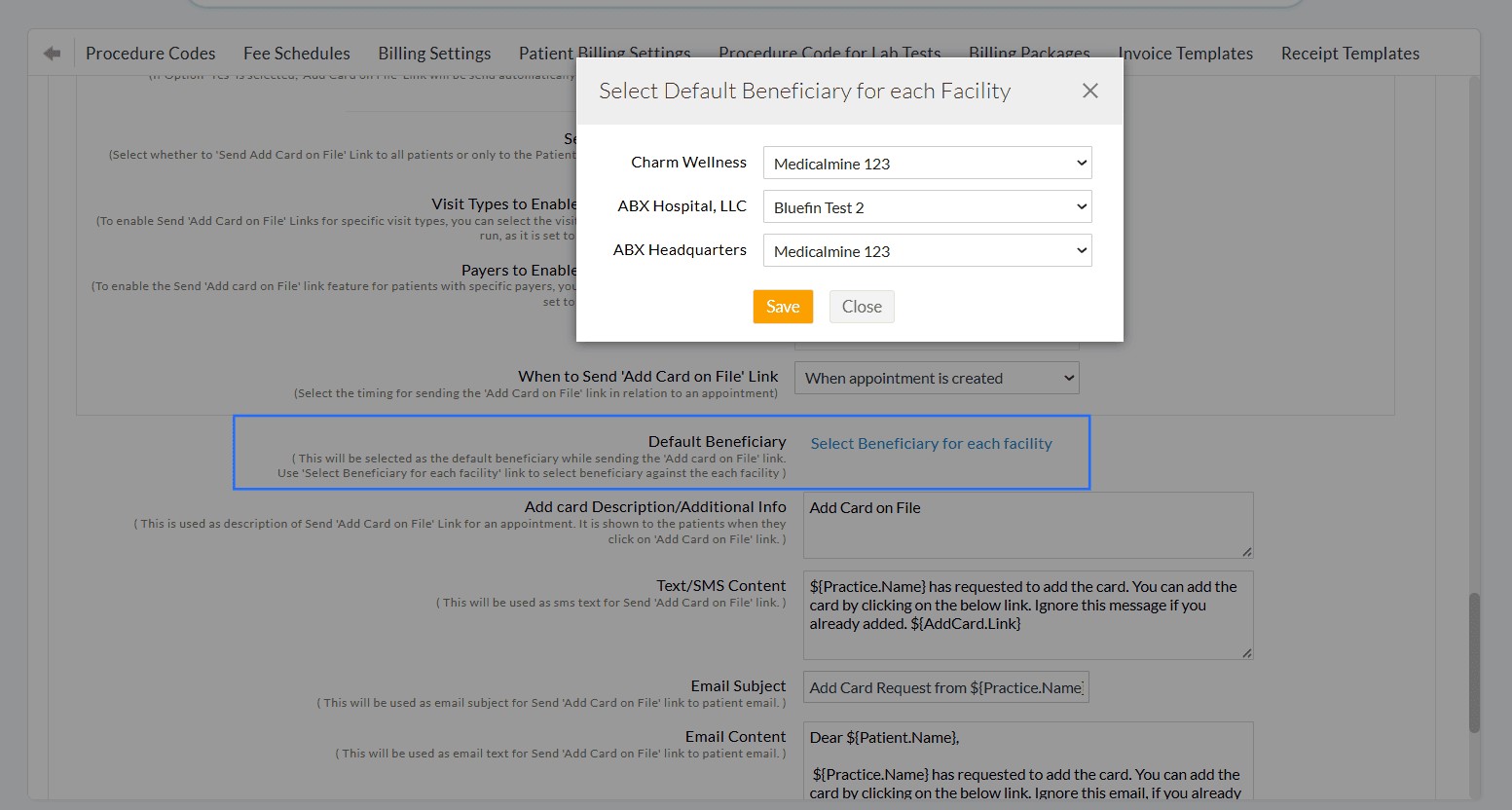Click the Email Content label
The image size is (1512, 810).
(735, 737)
